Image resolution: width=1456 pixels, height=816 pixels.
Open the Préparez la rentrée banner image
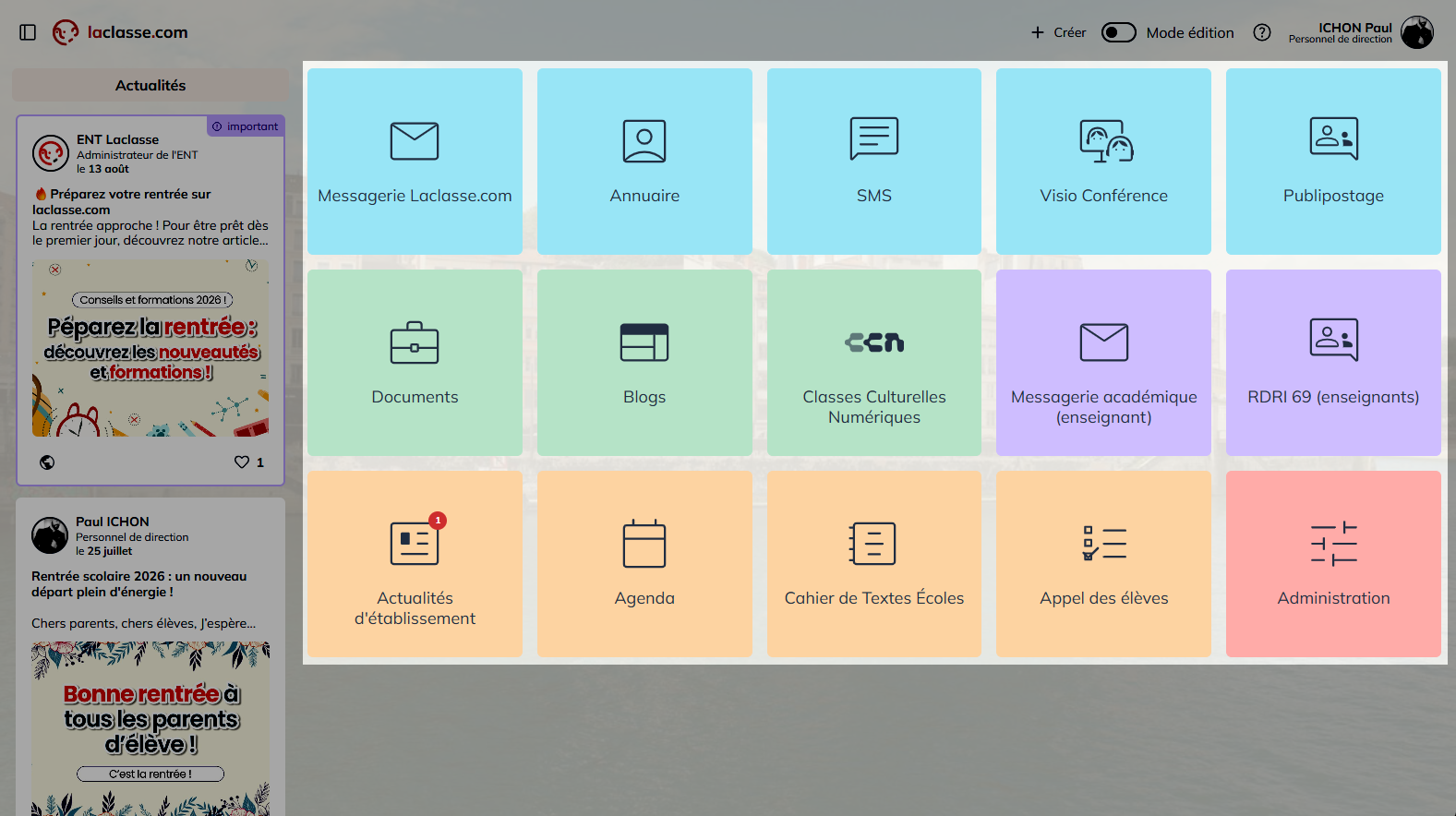coord(150,348)
